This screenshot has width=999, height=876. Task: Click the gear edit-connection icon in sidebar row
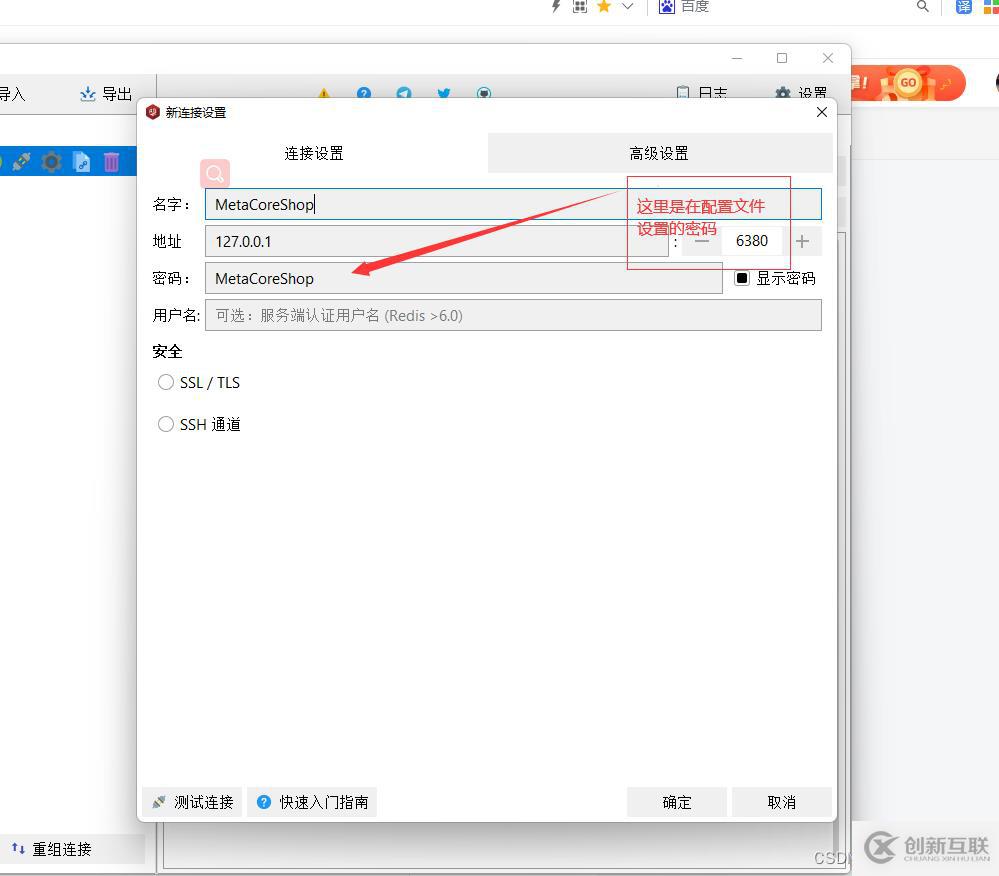52,162
